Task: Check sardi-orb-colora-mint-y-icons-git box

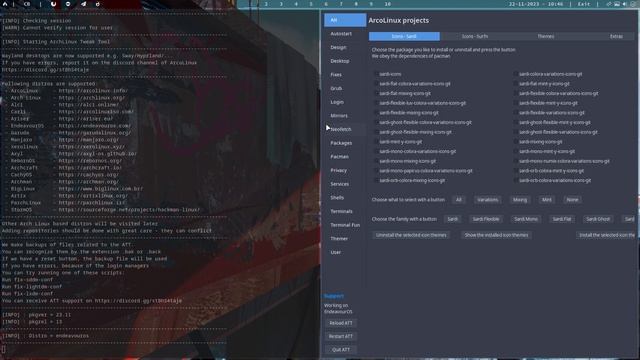Action: click(516, 171)
